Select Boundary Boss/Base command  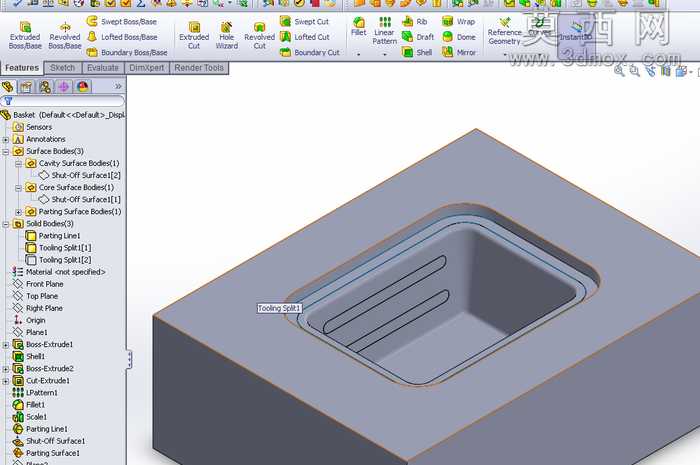tap(127, 52)
